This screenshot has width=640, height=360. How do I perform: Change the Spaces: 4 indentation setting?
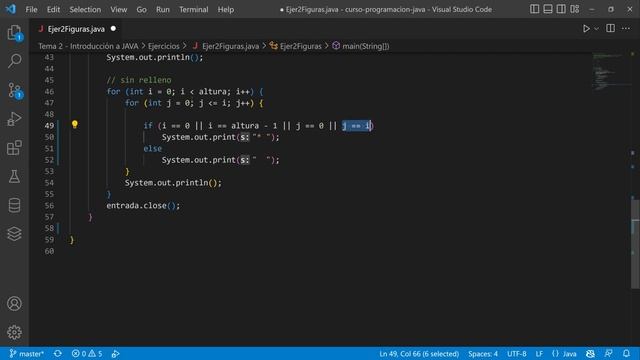[483, 353]
